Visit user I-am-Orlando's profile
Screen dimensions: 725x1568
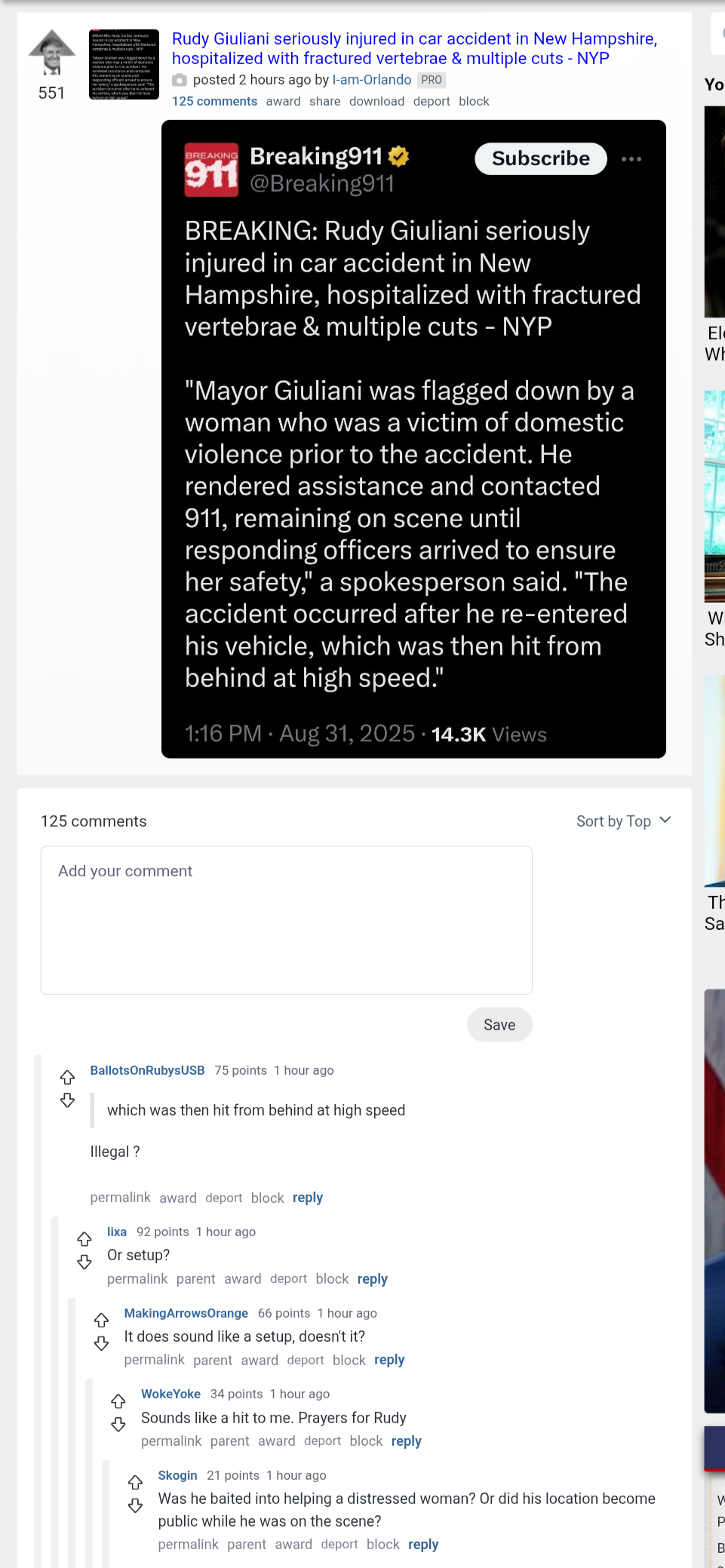click(372, 80)
